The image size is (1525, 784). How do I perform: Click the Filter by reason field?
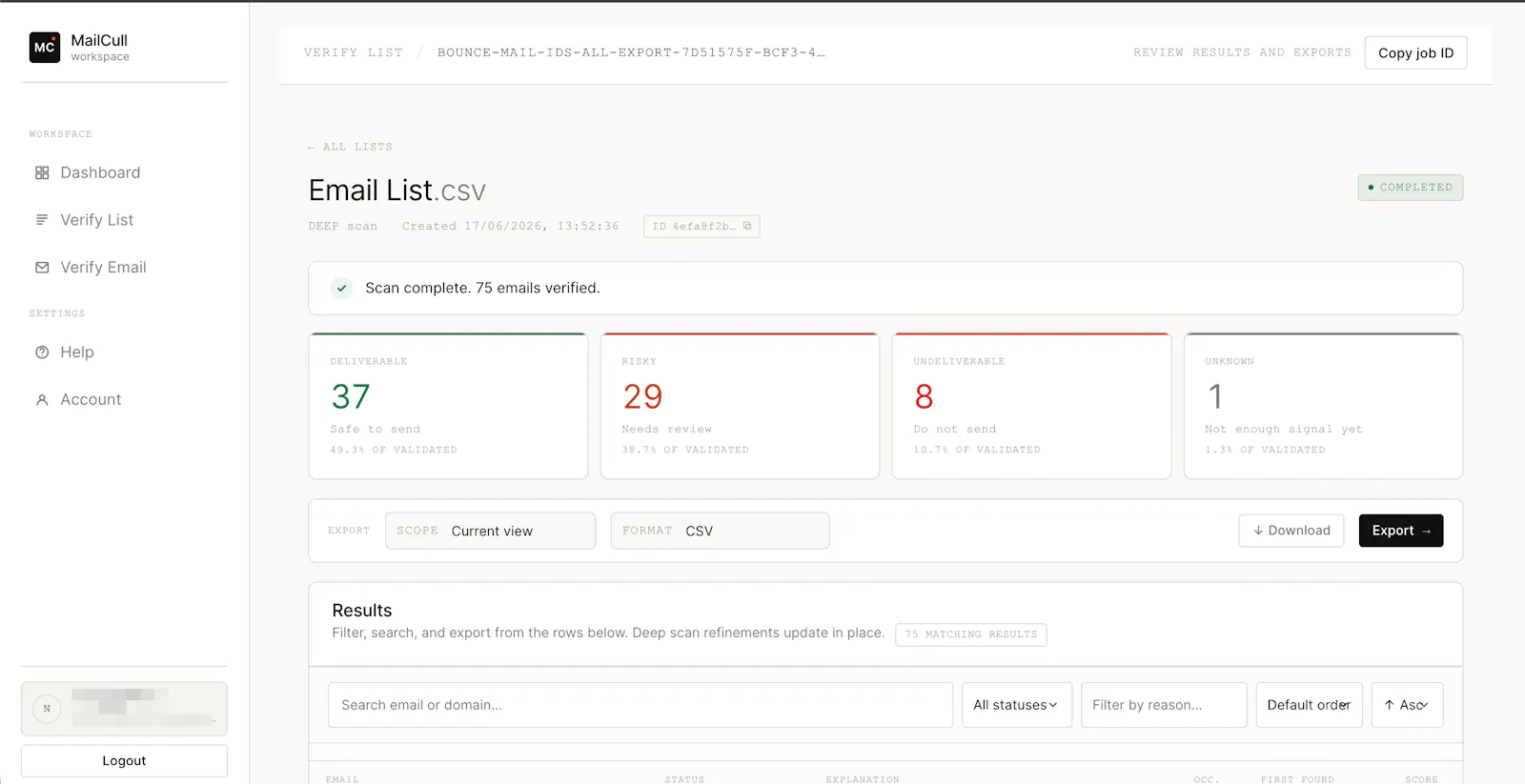point(1164,705)
